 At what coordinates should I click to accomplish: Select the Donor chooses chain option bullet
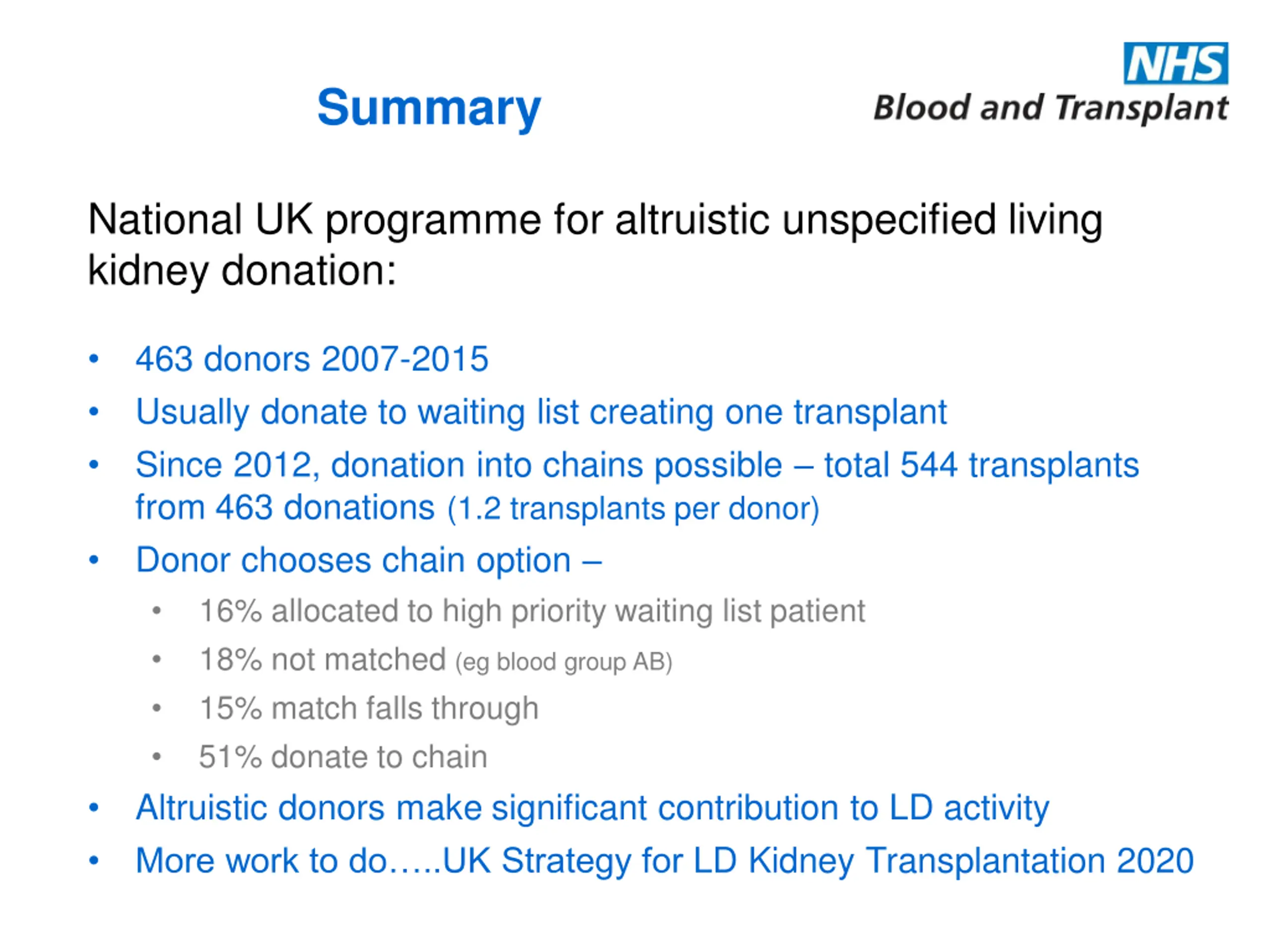[x=369, y=561]
